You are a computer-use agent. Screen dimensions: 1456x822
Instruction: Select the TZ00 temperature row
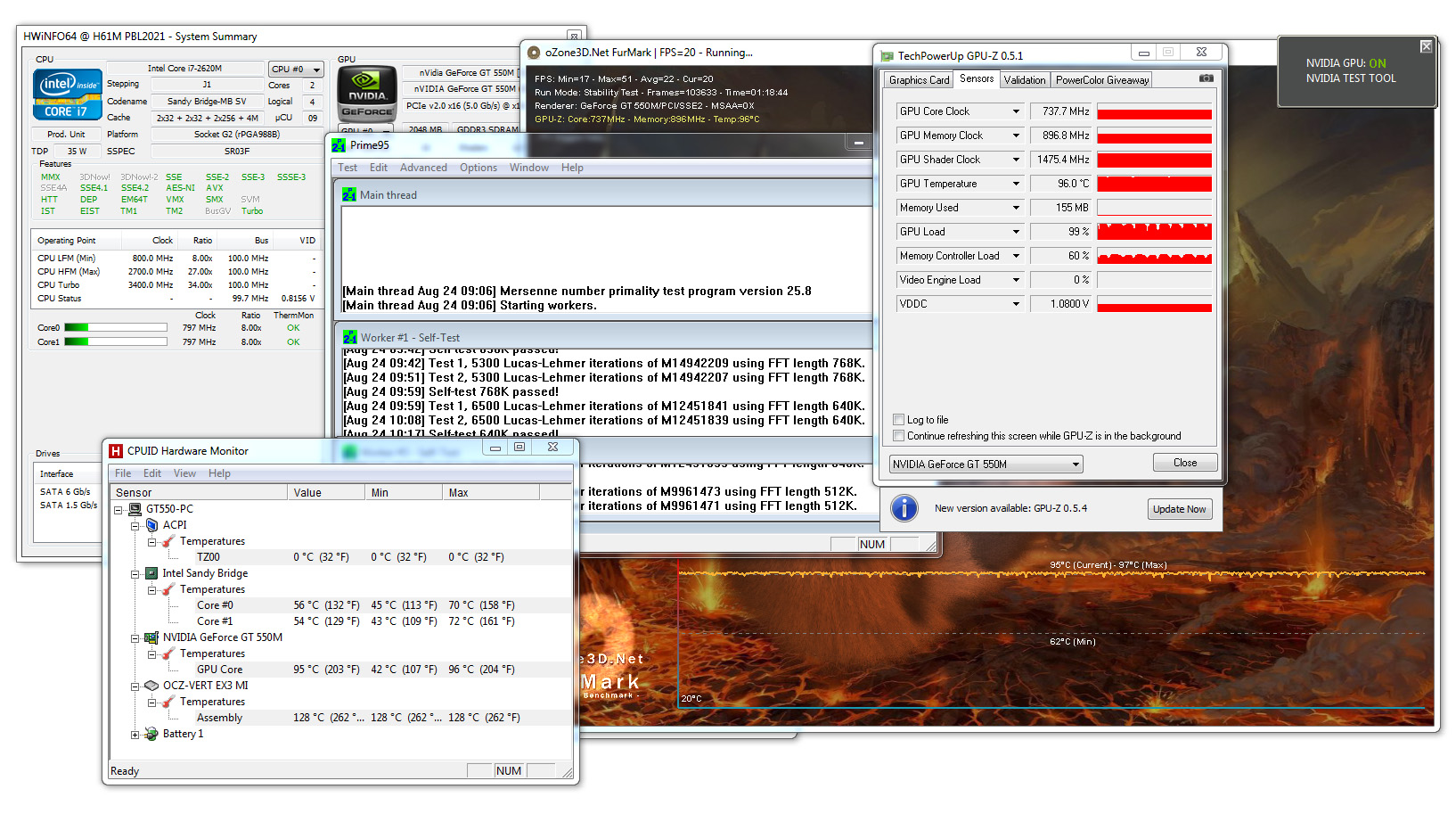coord(341,557)
